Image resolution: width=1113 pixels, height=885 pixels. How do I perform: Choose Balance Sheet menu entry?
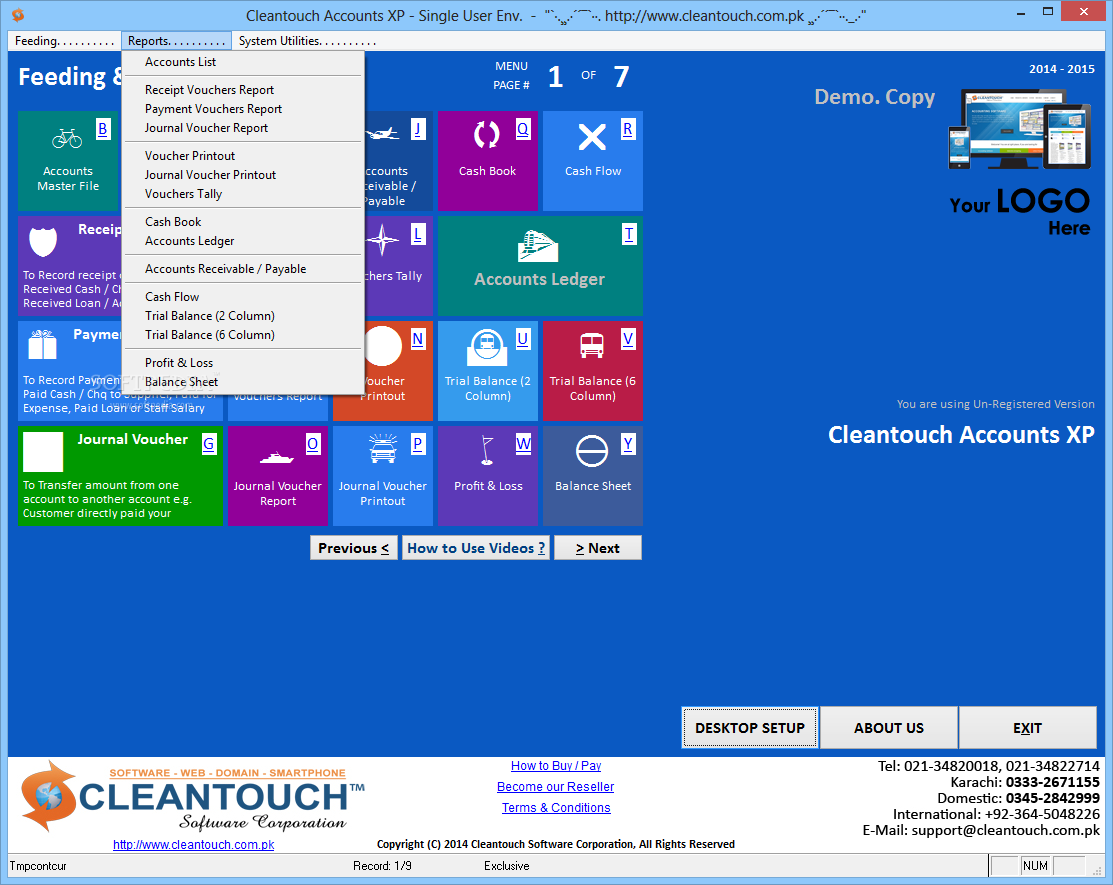[x=243, y=383]
